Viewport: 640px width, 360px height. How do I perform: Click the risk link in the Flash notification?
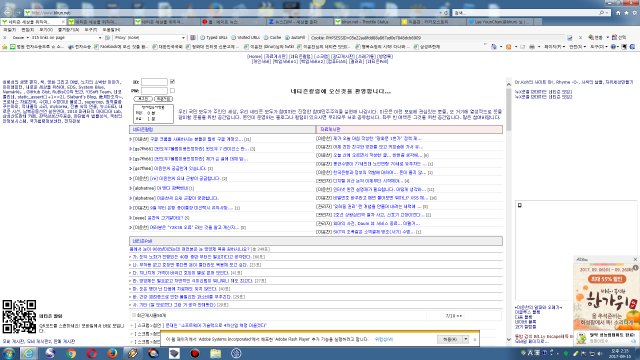384,339
